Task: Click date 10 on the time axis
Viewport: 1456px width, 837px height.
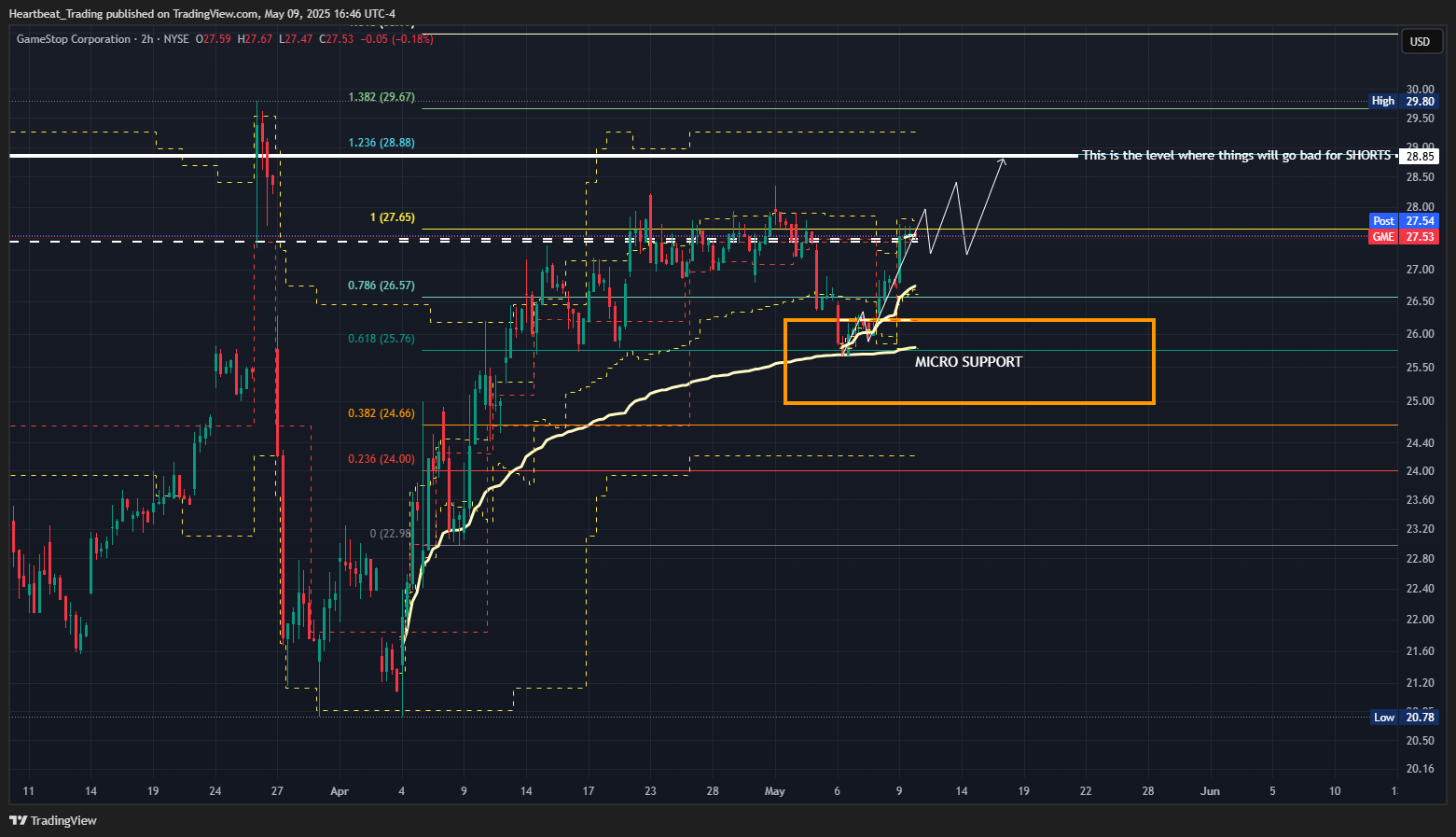Action: tap(1335, 791)
